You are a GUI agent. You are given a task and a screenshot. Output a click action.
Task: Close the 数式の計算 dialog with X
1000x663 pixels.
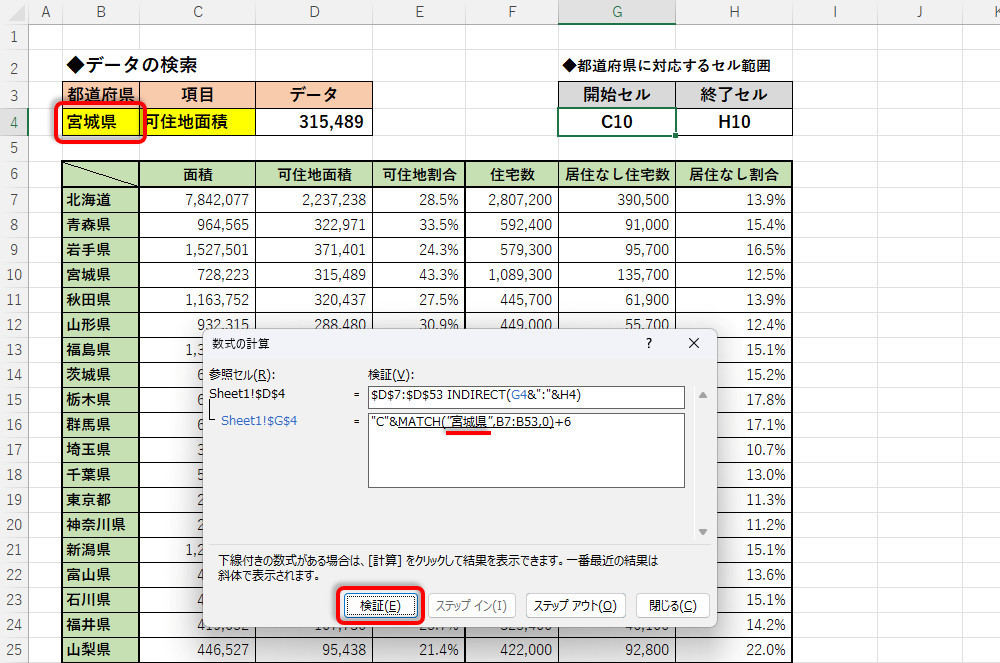[x=694, y=343]
